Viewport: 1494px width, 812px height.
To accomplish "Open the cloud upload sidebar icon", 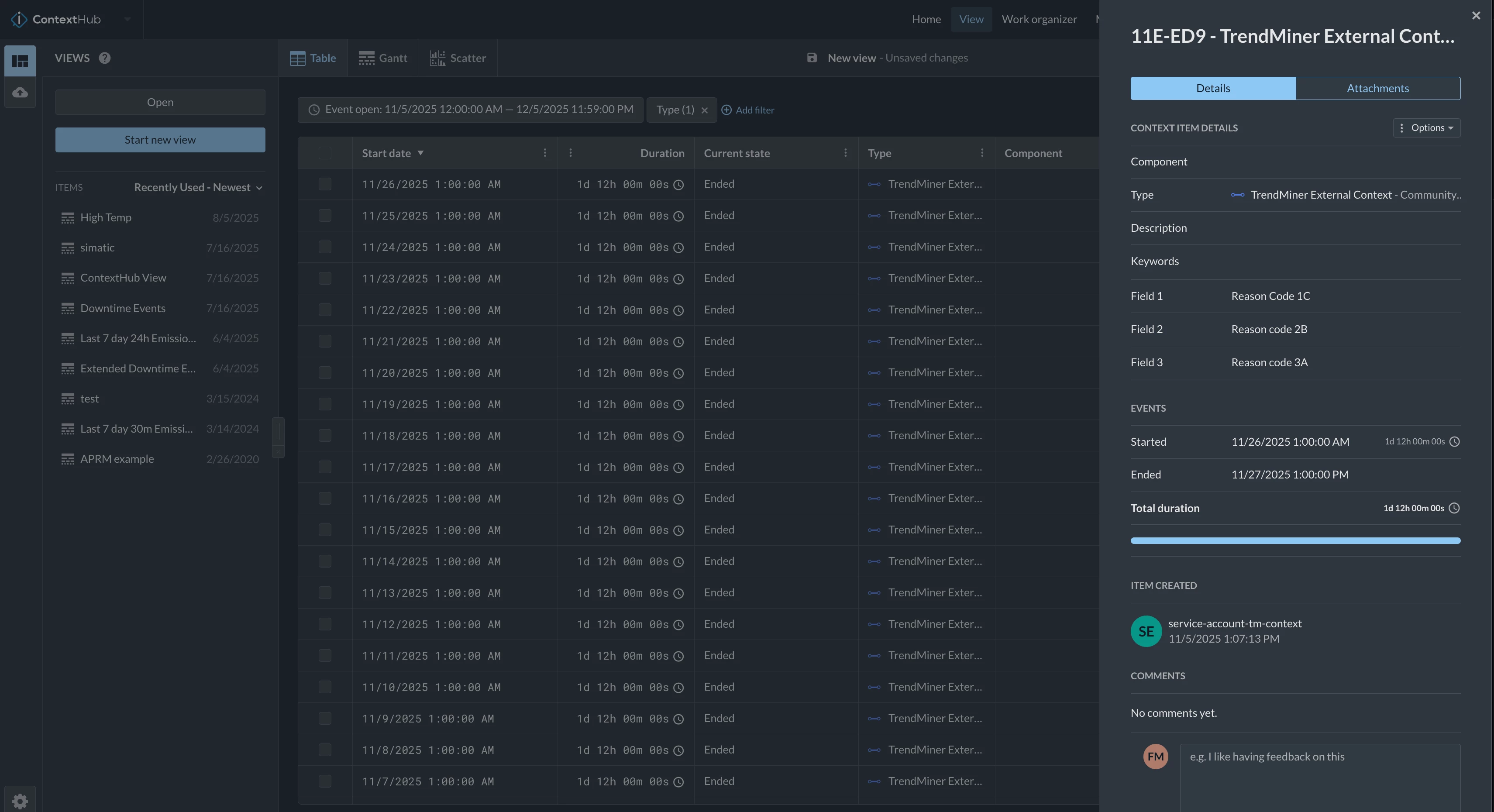I will pyautogui.click(x=20, y=92).
